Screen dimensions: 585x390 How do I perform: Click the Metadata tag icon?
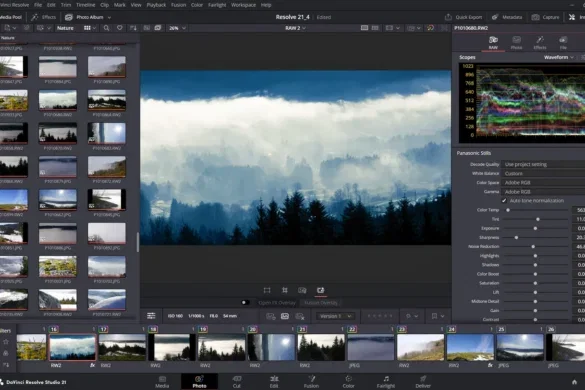click(495, 17)
